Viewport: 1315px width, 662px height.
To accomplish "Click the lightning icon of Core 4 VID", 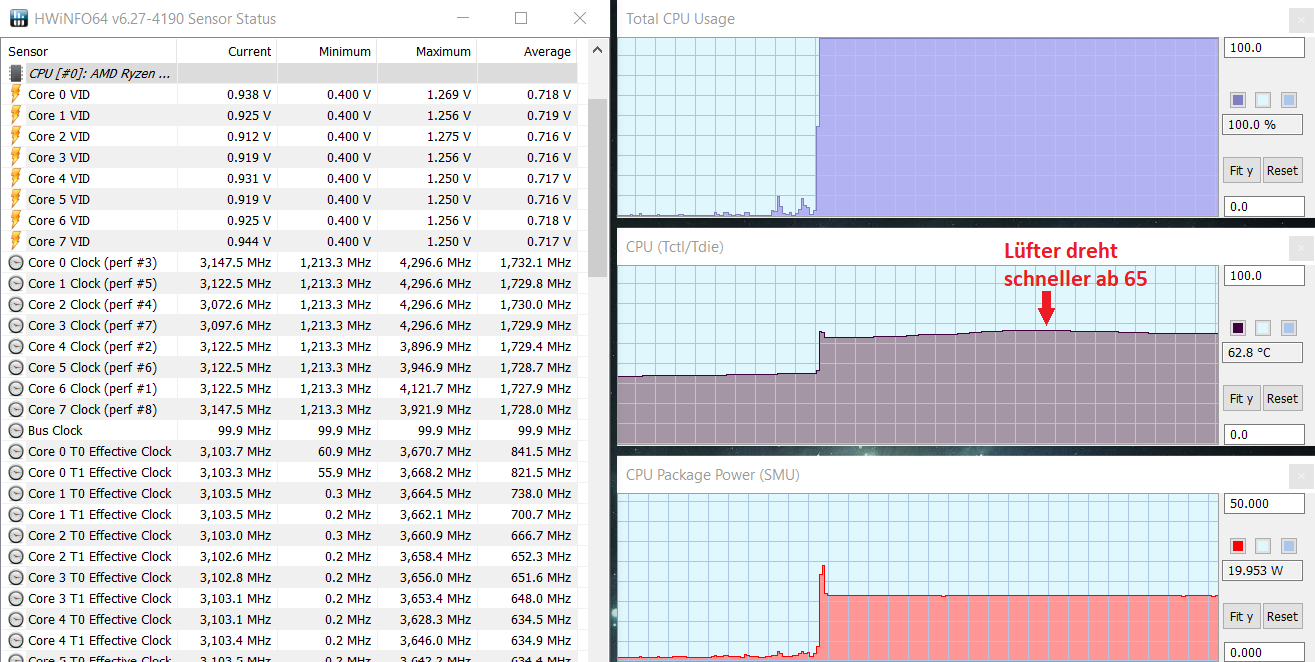I will tap(16, 178).
